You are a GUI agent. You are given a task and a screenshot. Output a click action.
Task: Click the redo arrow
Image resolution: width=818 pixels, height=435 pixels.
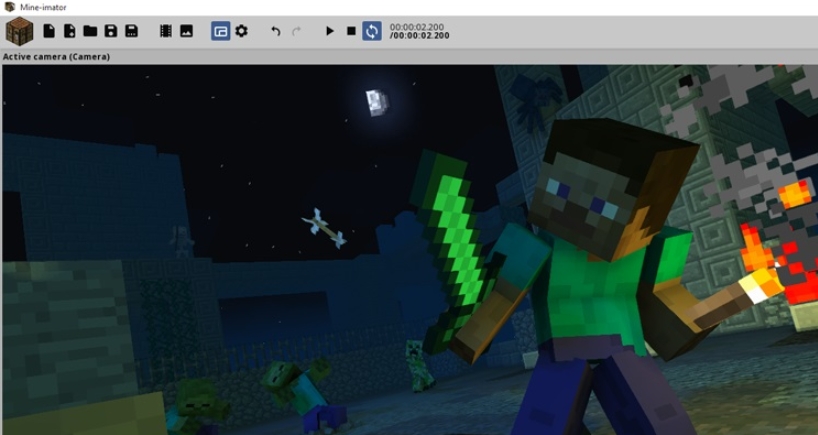pyautogui.click(x=296, y=31)
